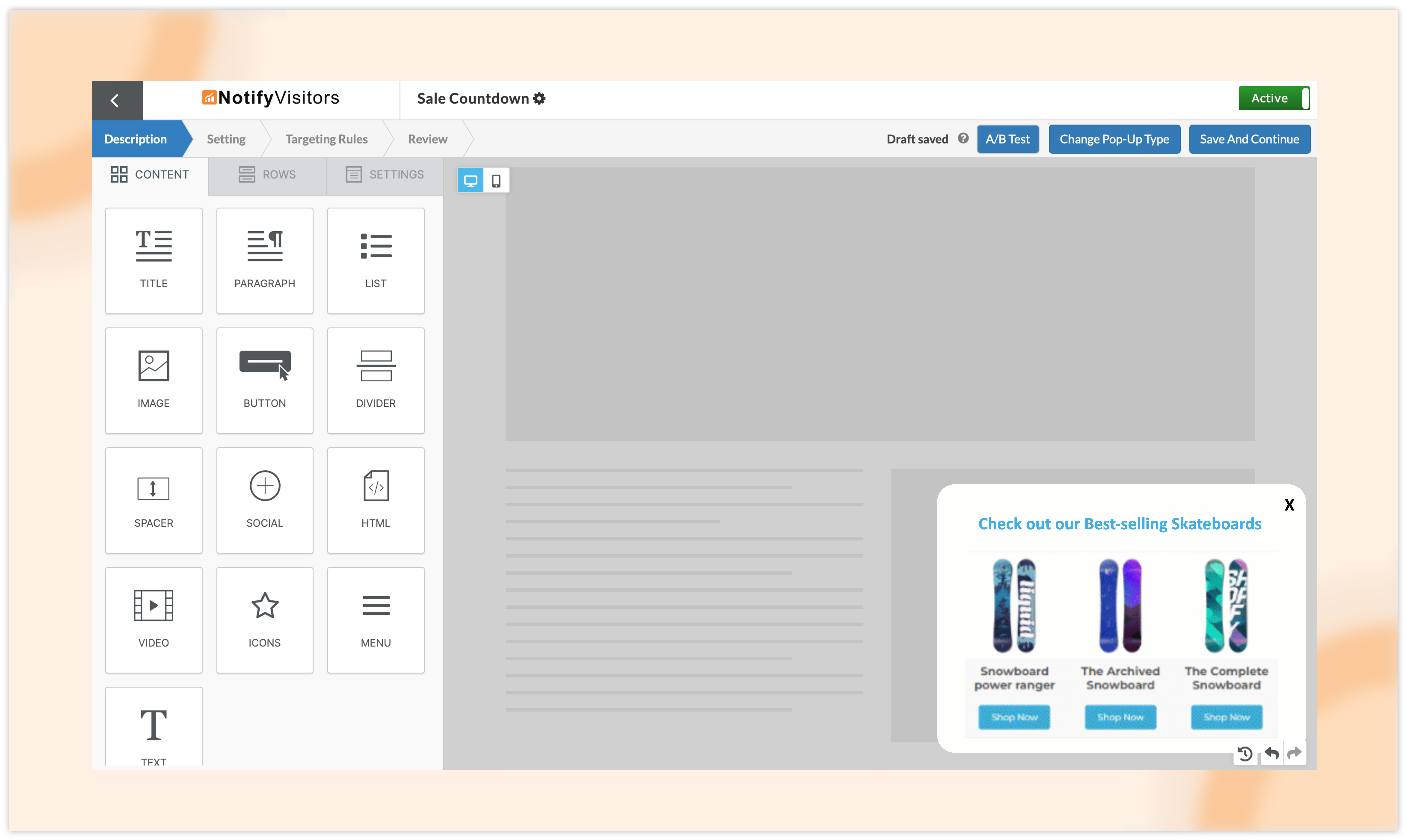Screen dimensions: 1407x840
Task: Pick the Paragraph content block
Action: (264, 260)
